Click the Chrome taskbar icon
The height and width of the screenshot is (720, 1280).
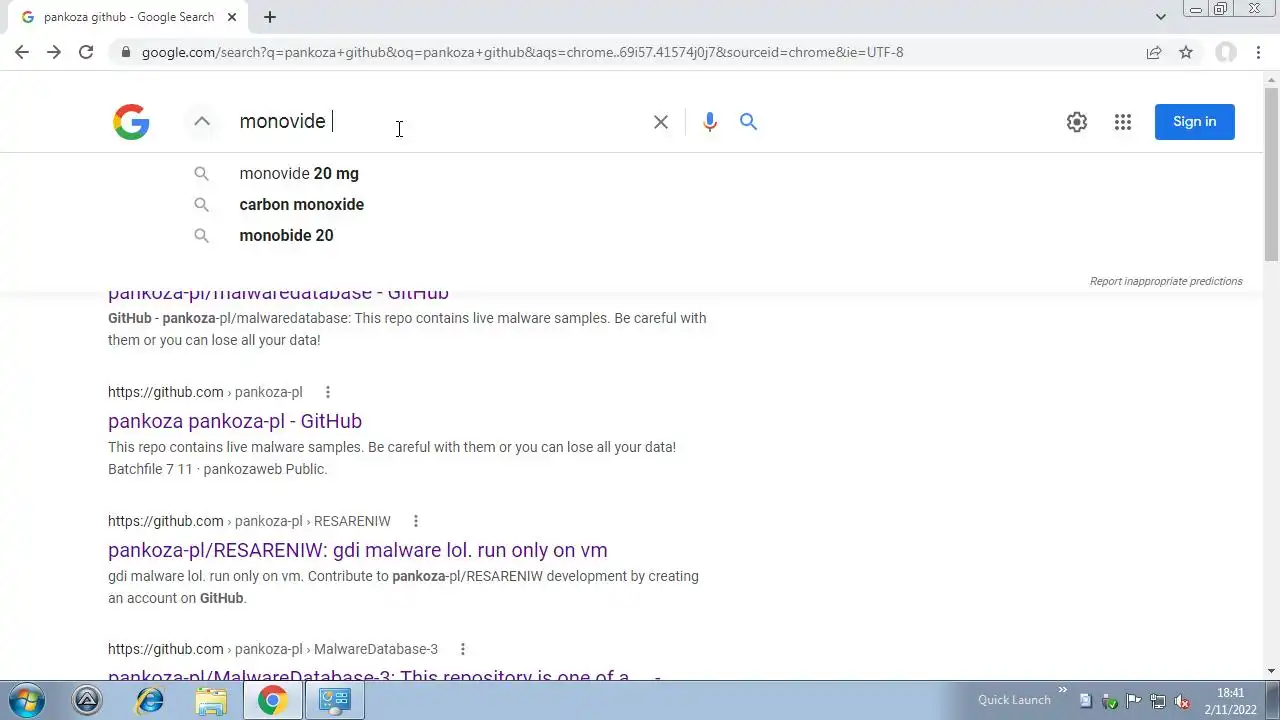coord(272,701)
